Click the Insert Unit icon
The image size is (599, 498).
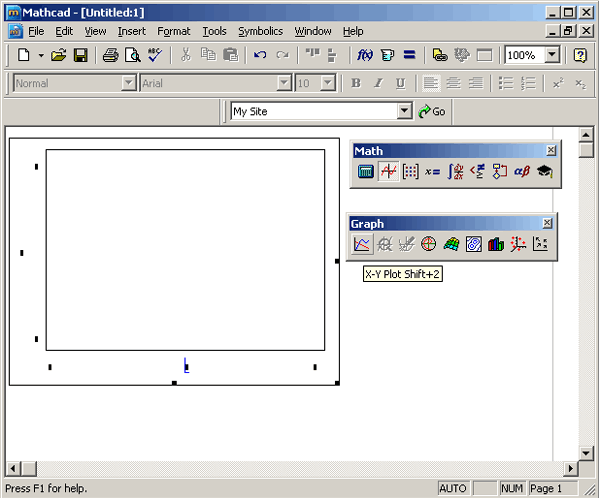click(387, 55)
